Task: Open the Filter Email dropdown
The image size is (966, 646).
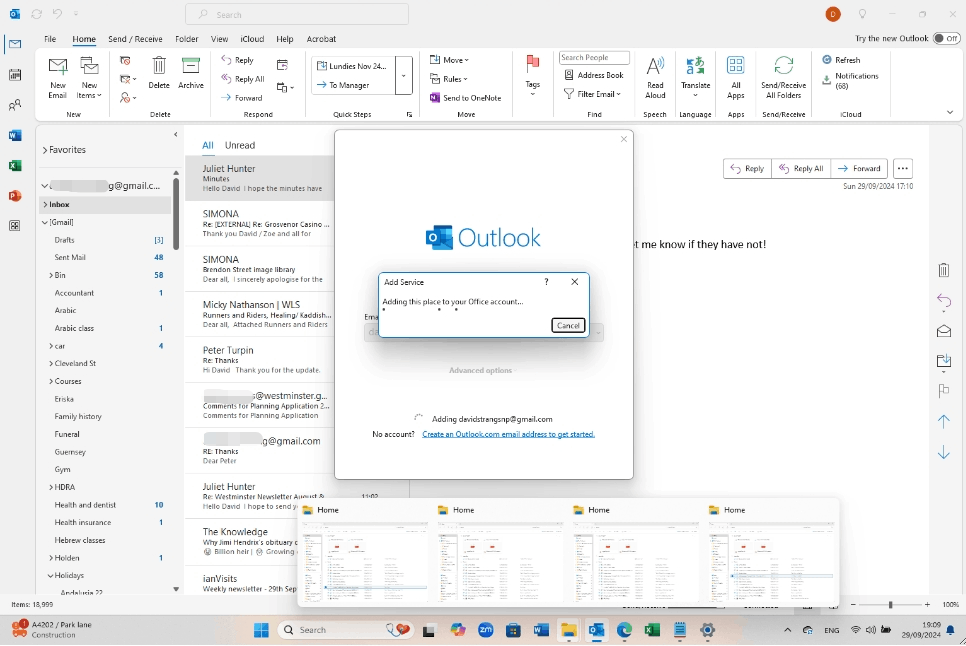Action: (x=592, y=94)
